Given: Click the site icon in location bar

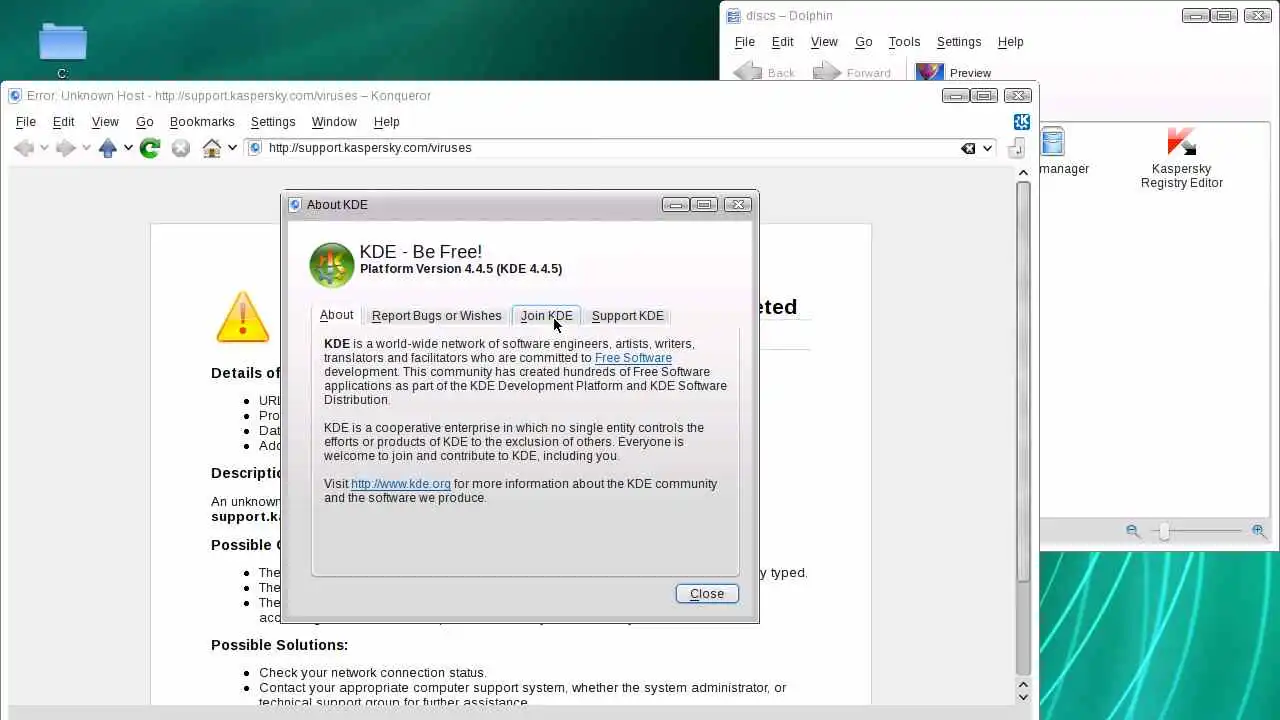Looking at the screenshot, I should 255,148.
